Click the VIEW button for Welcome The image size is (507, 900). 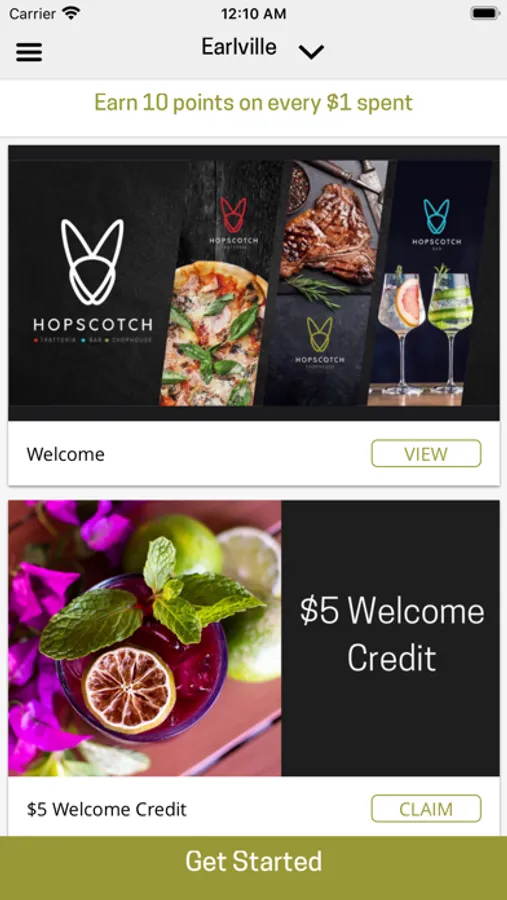coord(426,453)
